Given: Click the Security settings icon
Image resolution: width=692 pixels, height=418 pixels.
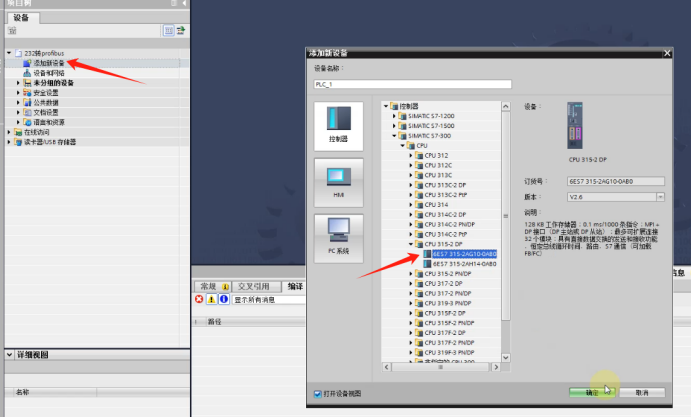Looking at the screenshot, I should click(27, 93).
